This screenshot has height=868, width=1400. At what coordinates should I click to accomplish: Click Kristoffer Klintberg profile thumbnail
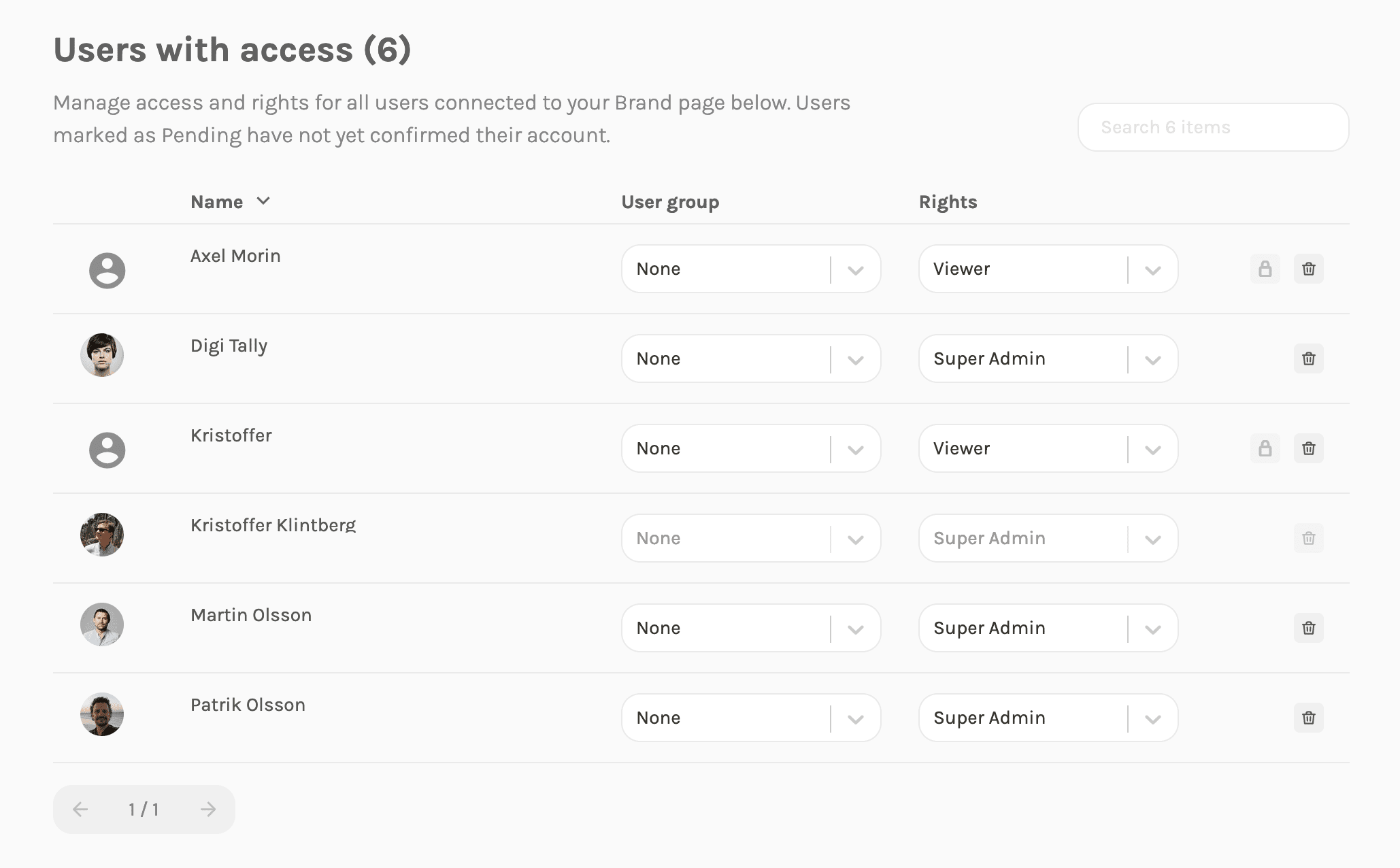tap(102, 534)
